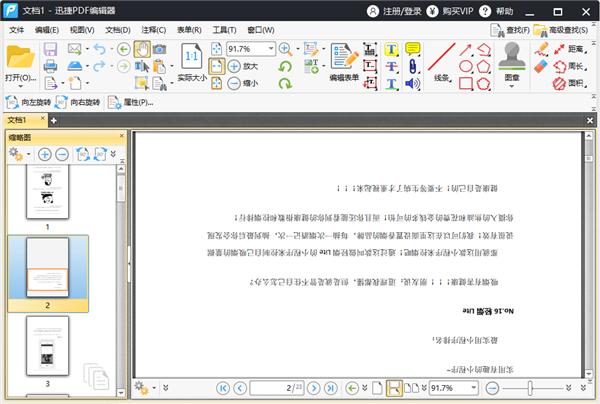600x404 pixels.
Task: Close the 缩略图 thumbnail panel
Action: [x=122, y=136]
